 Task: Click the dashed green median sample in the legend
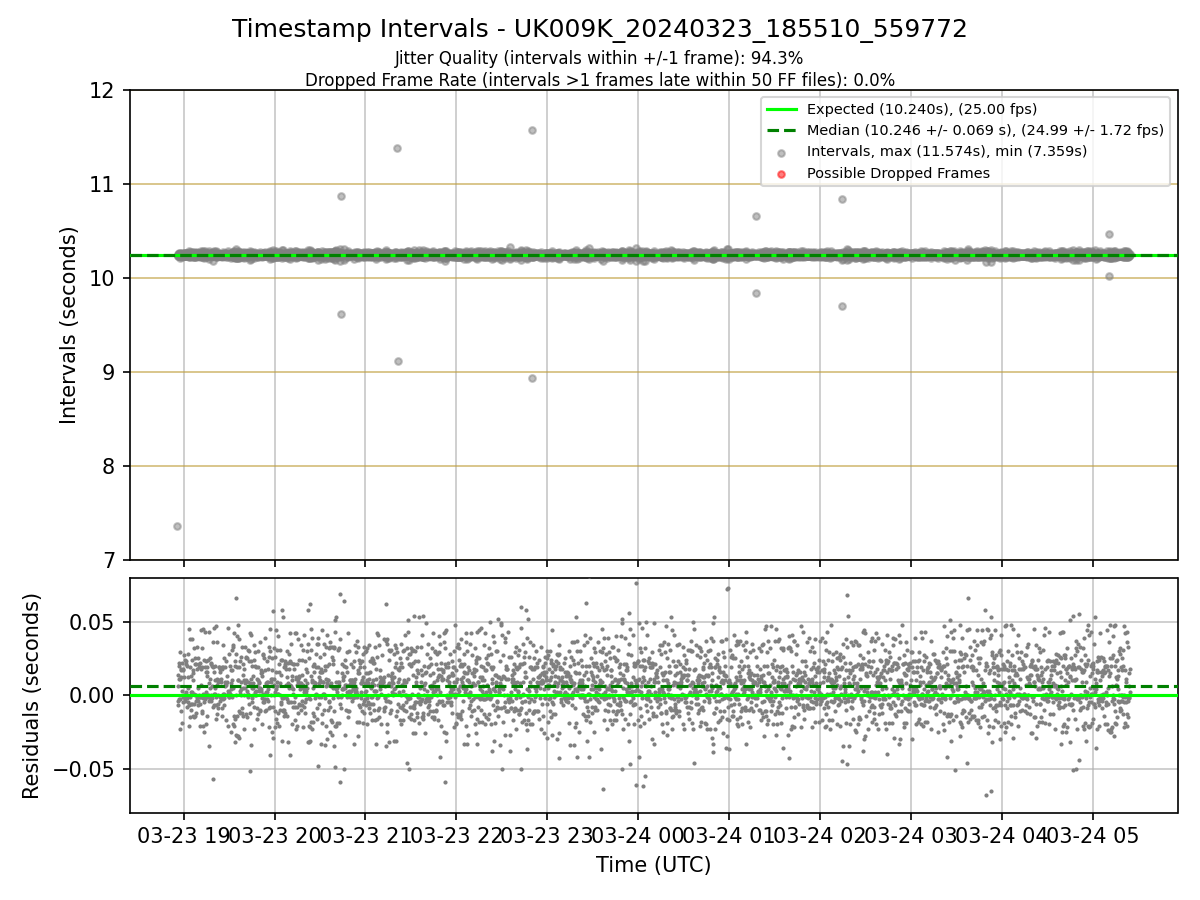[782, 131]
